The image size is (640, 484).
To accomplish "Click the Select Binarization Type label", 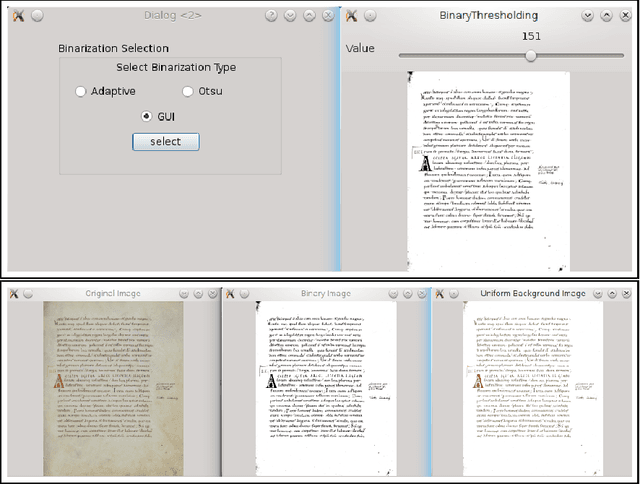I will 176,67.
